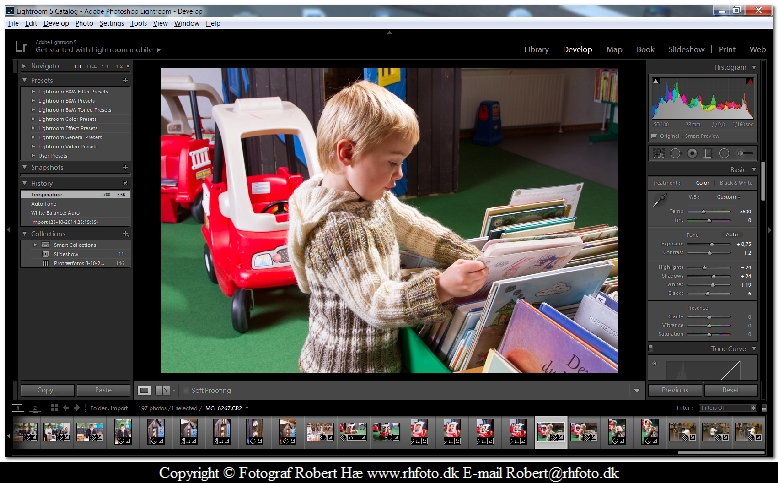This screenshot has width=778, height=483.
Task: Collapse the Snapshots panel
Action: tap(24, 167)
